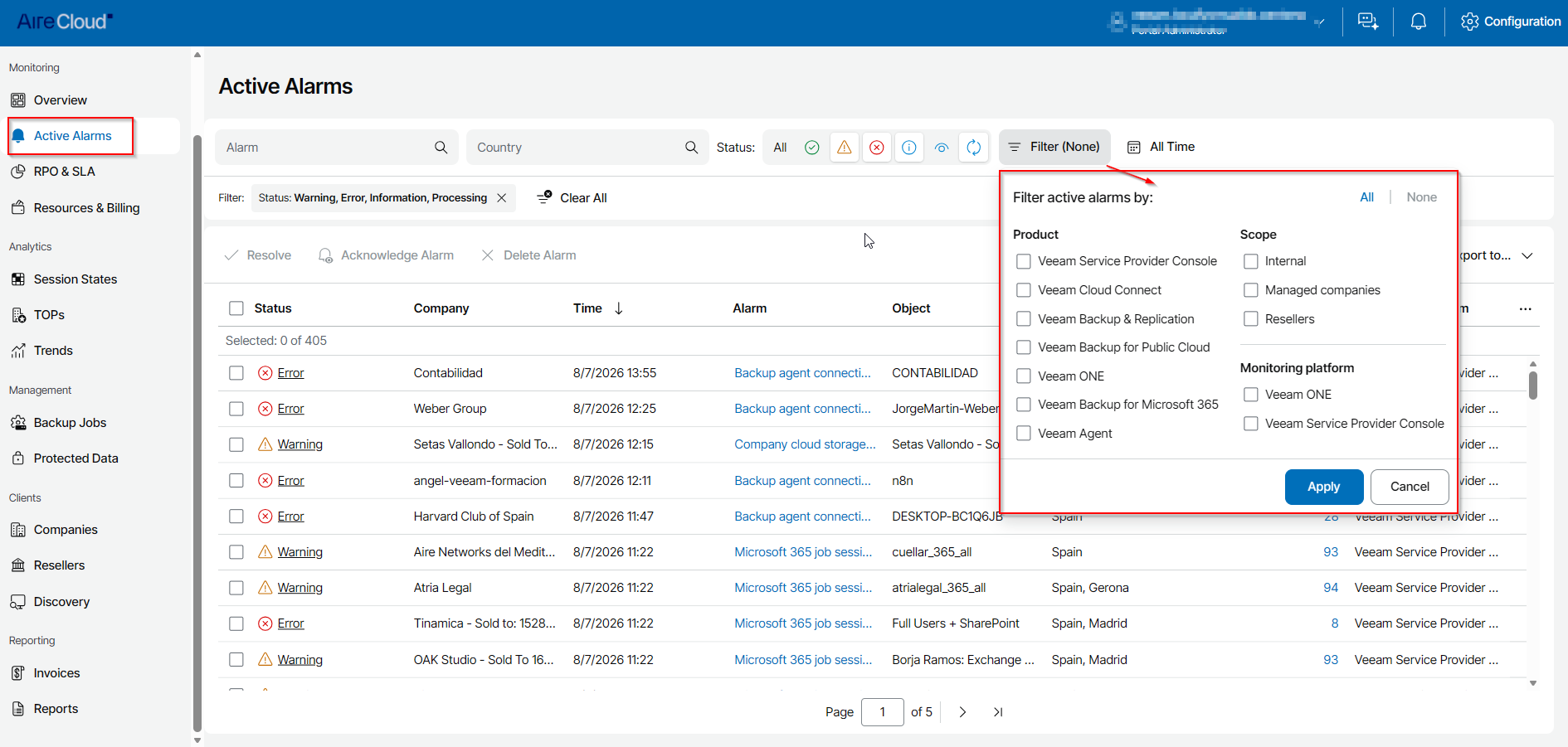The image size is (1568, 747).
Task: Select the Contabilidad alarm row checkbox
Action: pos(236,373)
